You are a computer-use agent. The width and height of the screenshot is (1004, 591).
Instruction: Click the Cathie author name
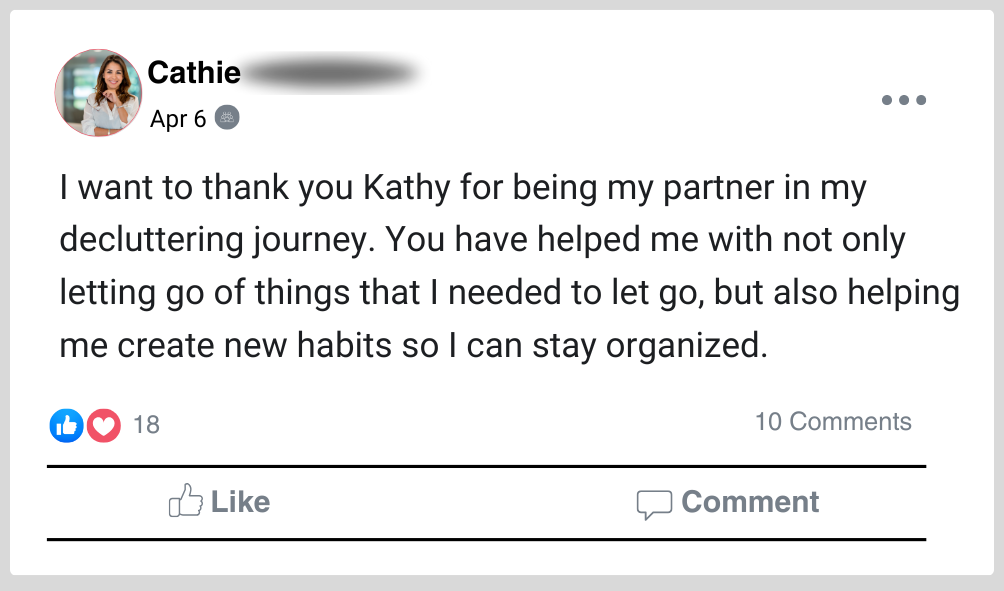pyautogui.click(x=194, y=72)
